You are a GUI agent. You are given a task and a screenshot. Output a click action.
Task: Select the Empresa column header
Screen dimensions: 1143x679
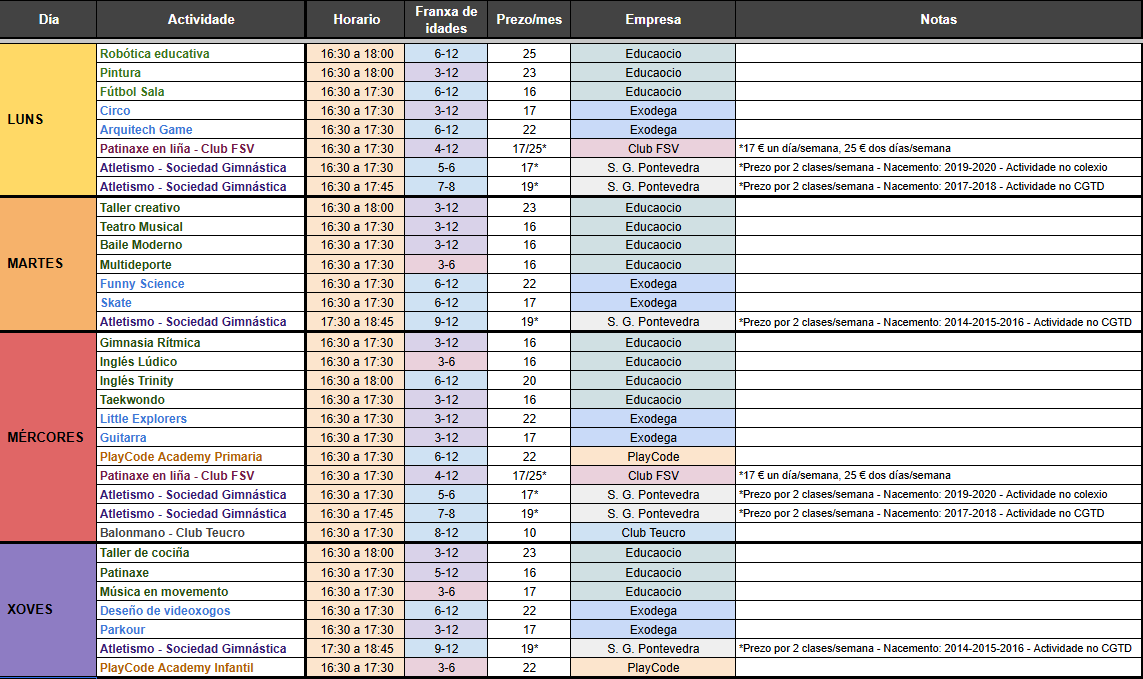pos(653,20)
